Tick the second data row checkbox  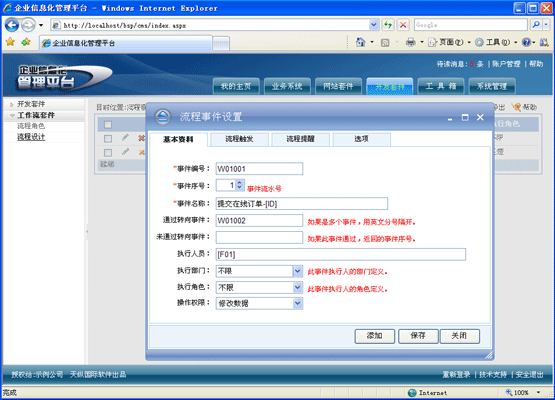(108, 153)
